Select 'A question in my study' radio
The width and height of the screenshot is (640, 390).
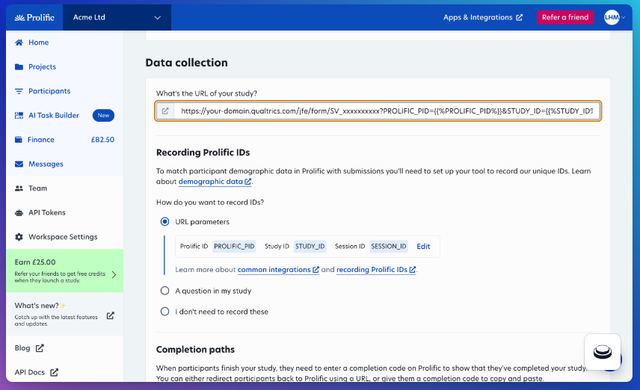tap(164, 290)
